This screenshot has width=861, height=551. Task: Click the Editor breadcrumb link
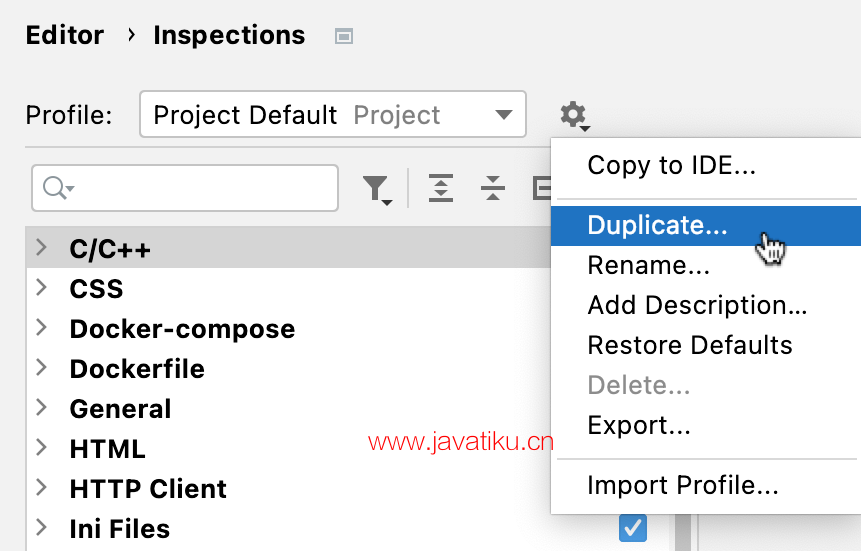pos(65,36)
